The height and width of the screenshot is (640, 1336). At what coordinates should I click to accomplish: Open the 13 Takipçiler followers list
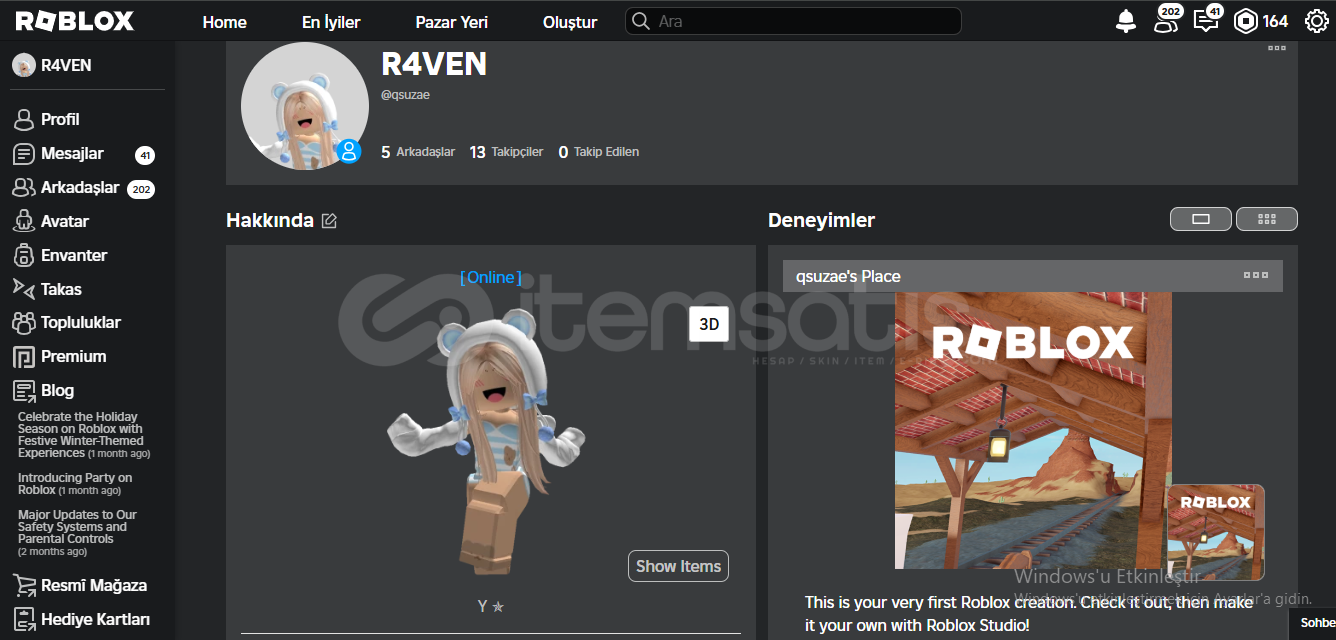506,152
